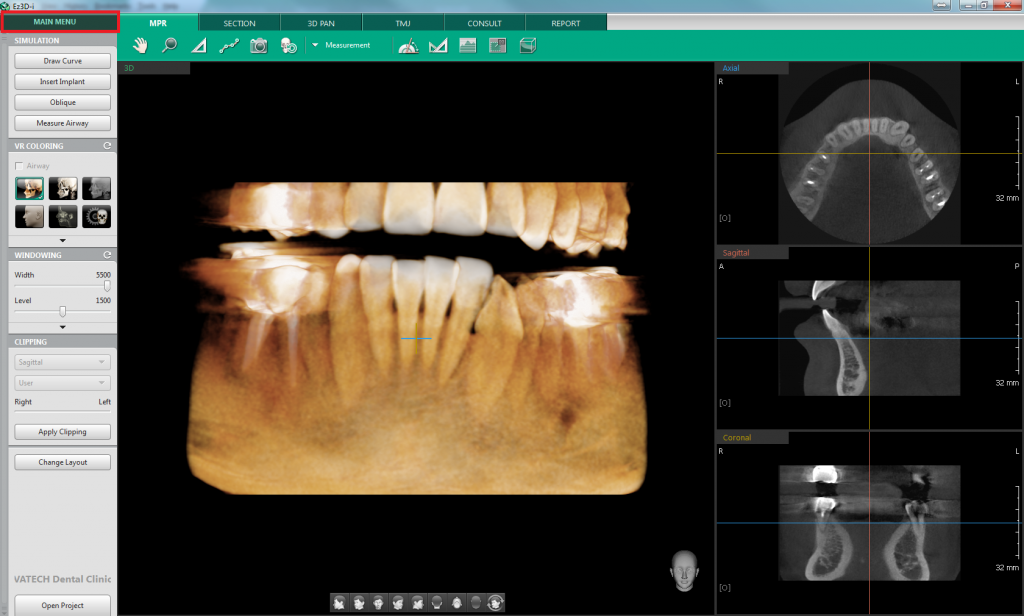1024x616 pixels.
Task: Reset VR Coloring with refresh icon
Action: click(x=106, y=145)
